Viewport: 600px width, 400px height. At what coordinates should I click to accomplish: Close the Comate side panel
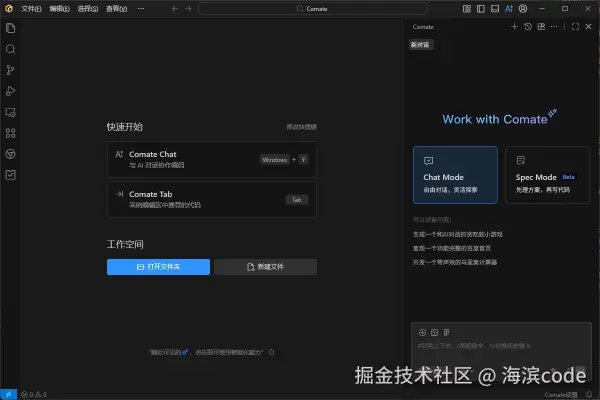(589, 26)
